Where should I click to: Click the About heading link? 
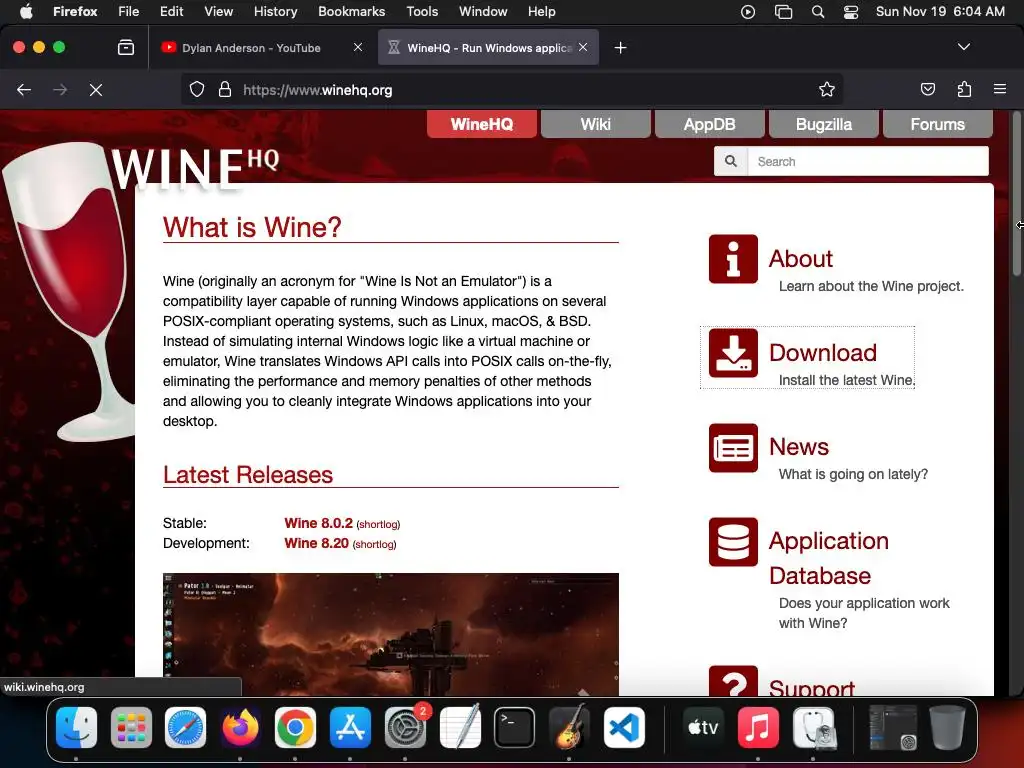(x=801, y=259)
